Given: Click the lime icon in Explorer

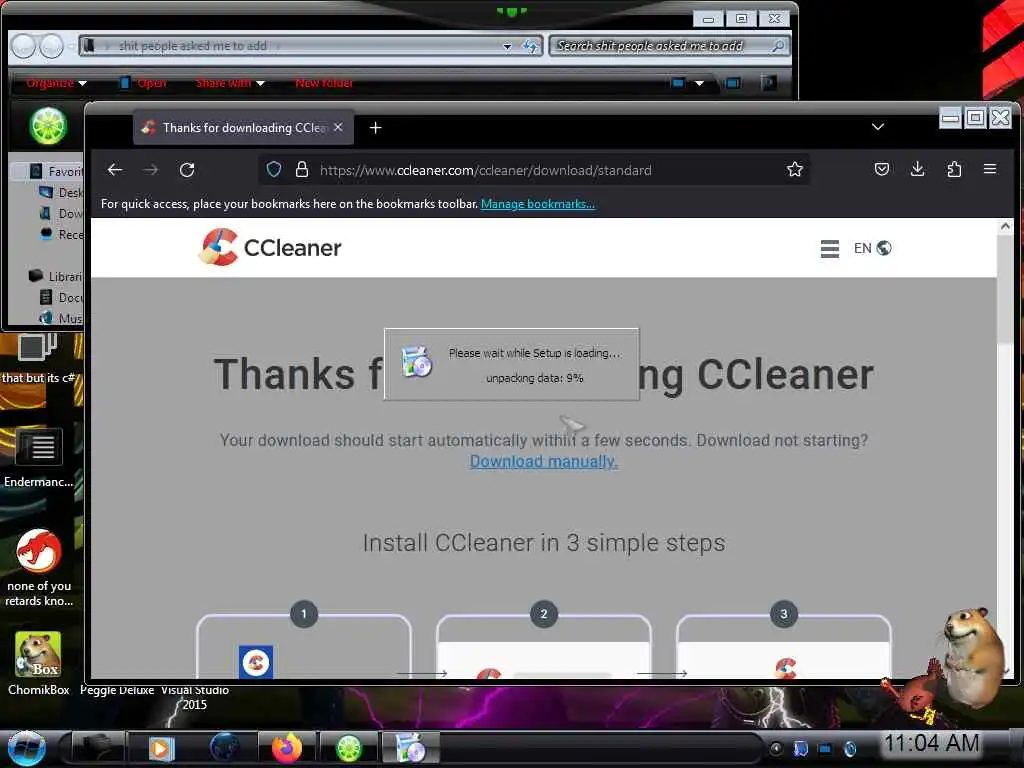Looking at the screenshot, I should point(48,126).
